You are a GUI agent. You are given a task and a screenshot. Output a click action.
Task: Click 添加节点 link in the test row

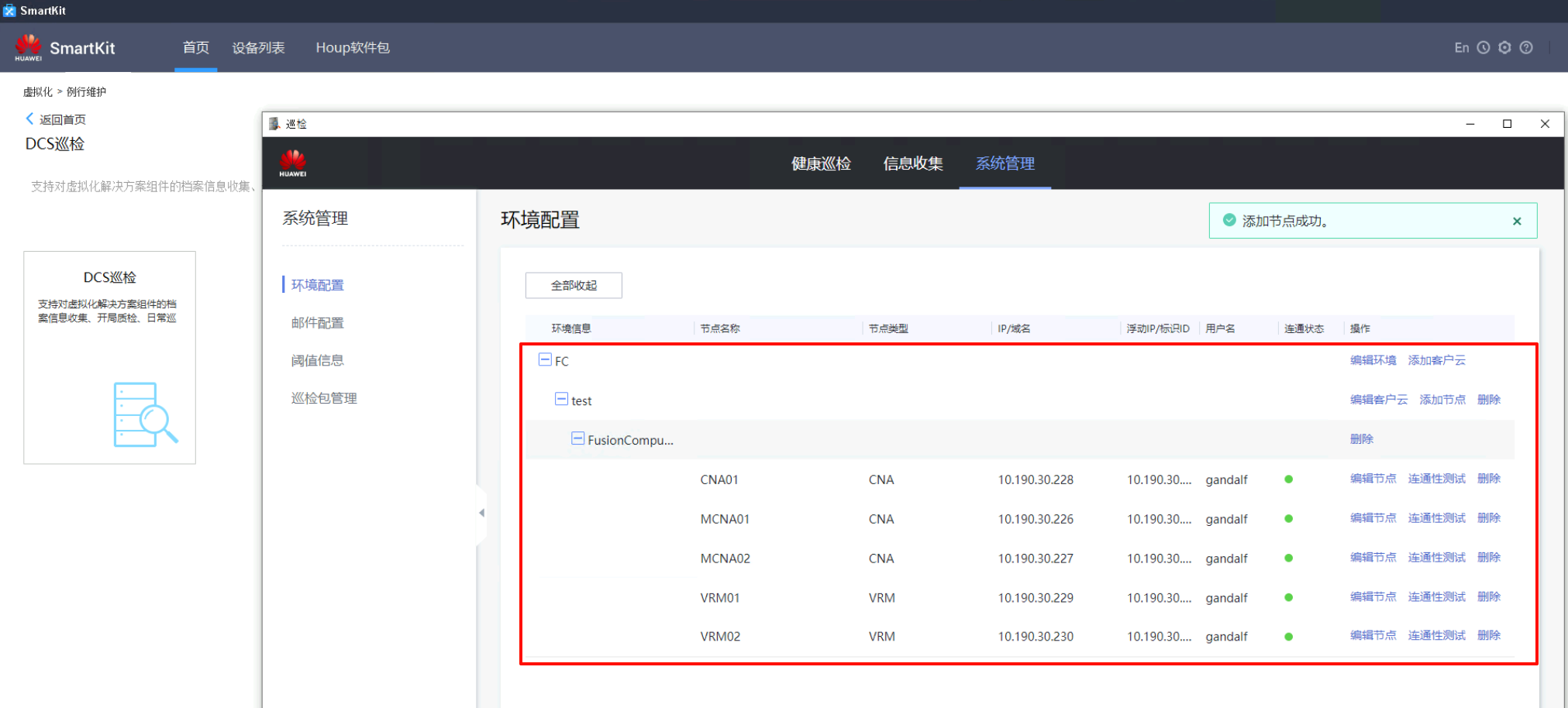1442,400
